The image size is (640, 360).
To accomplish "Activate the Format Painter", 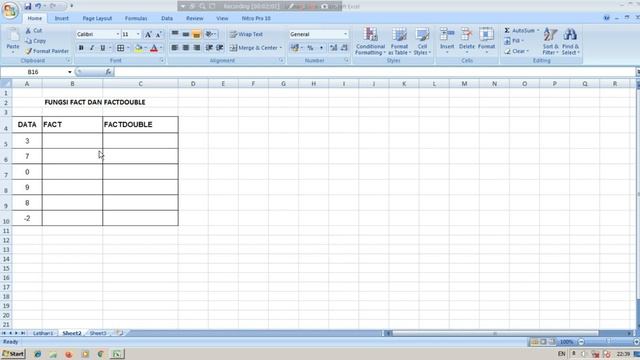I will tap(47, 51).
